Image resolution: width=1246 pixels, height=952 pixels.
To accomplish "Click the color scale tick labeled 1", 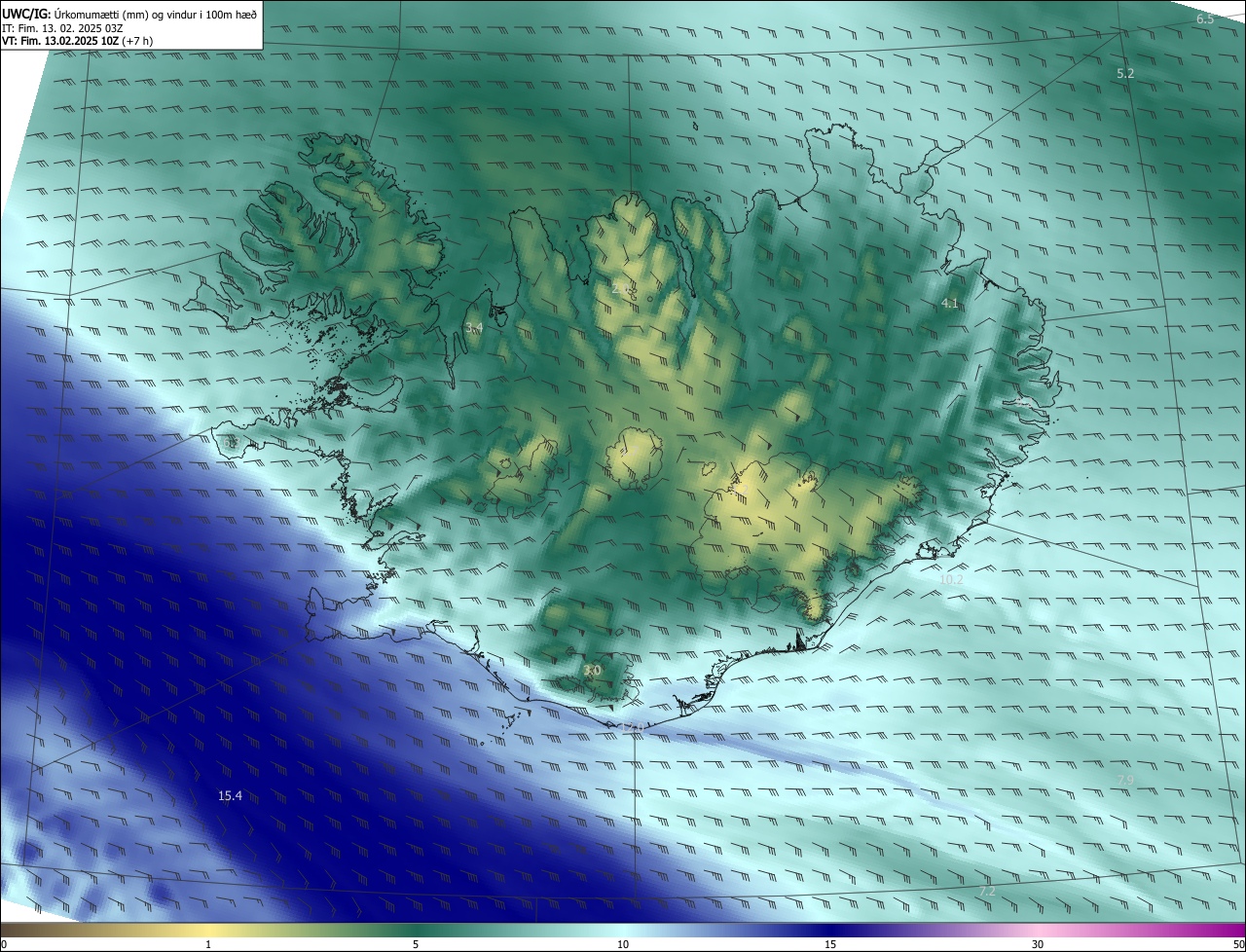I will pos(208,944).
